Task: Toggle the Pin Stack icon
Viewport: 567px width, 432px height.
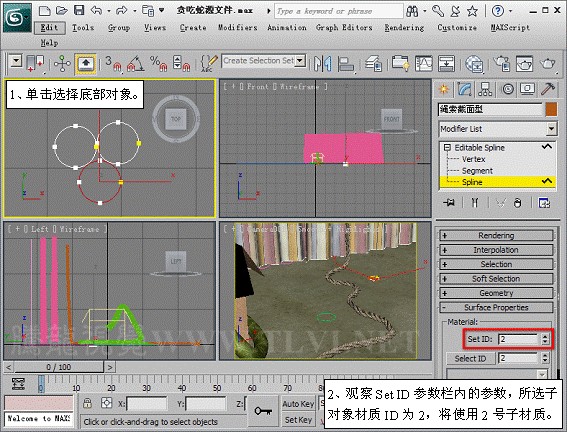Action: tap(449, 203)
